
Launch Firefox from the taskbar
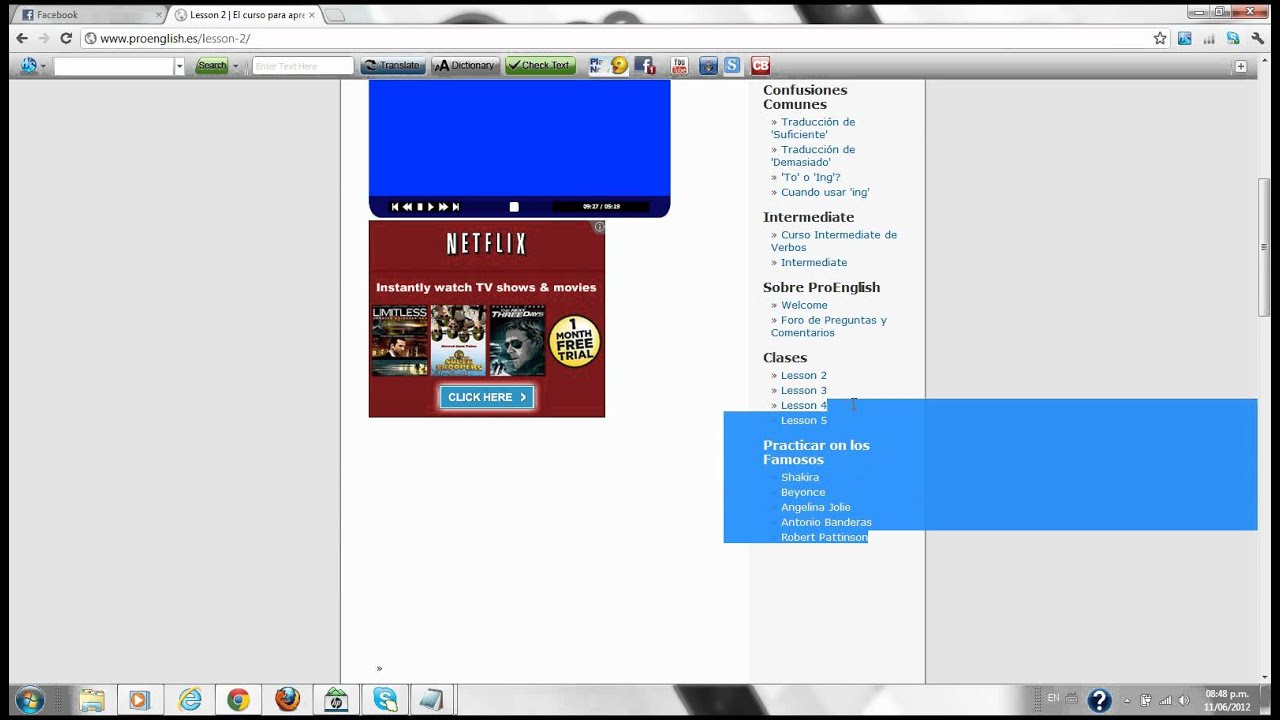(287, 700)
